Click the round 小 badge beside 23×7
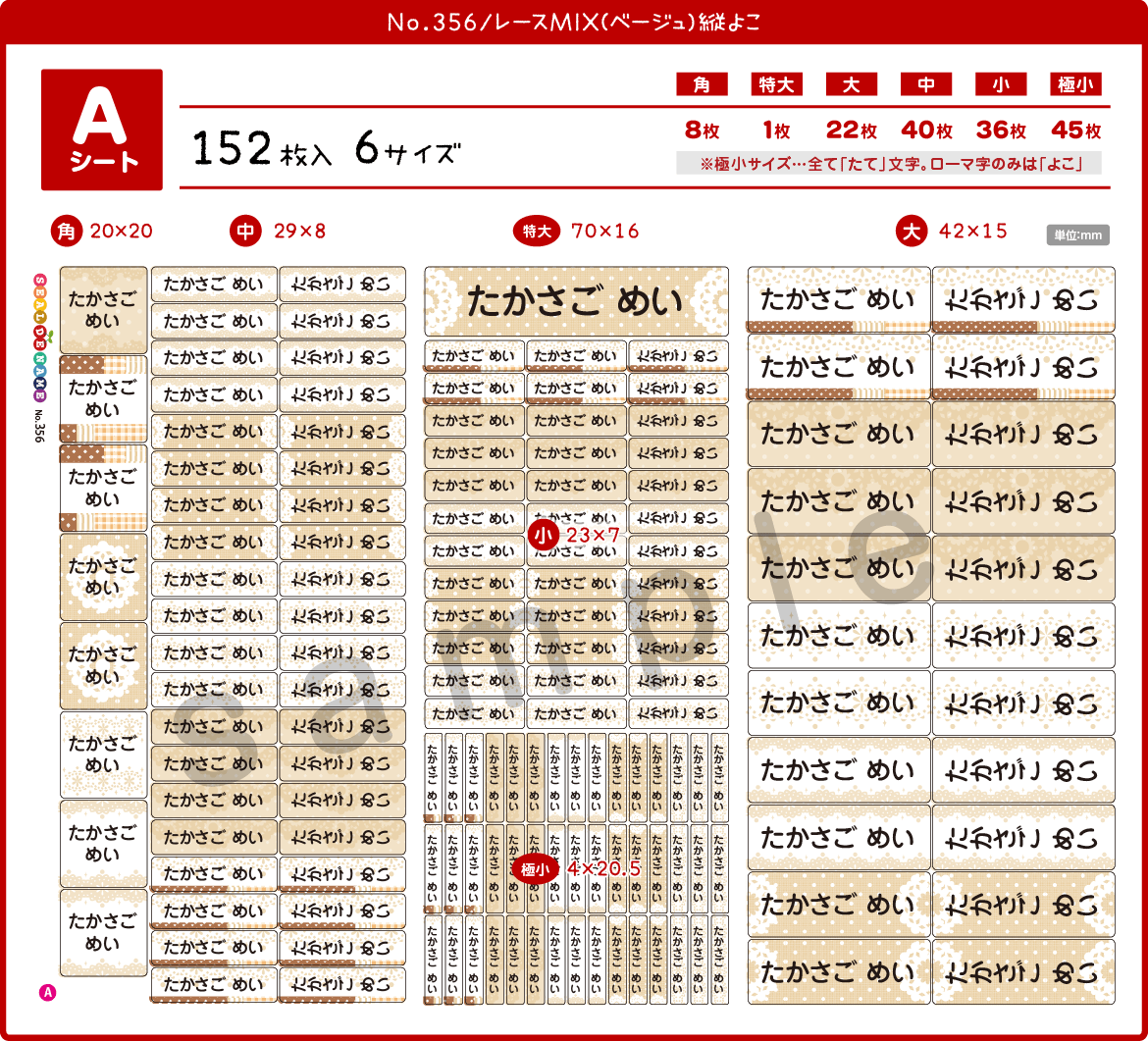The image size is (1148, 1041). [x=544, y=535]
